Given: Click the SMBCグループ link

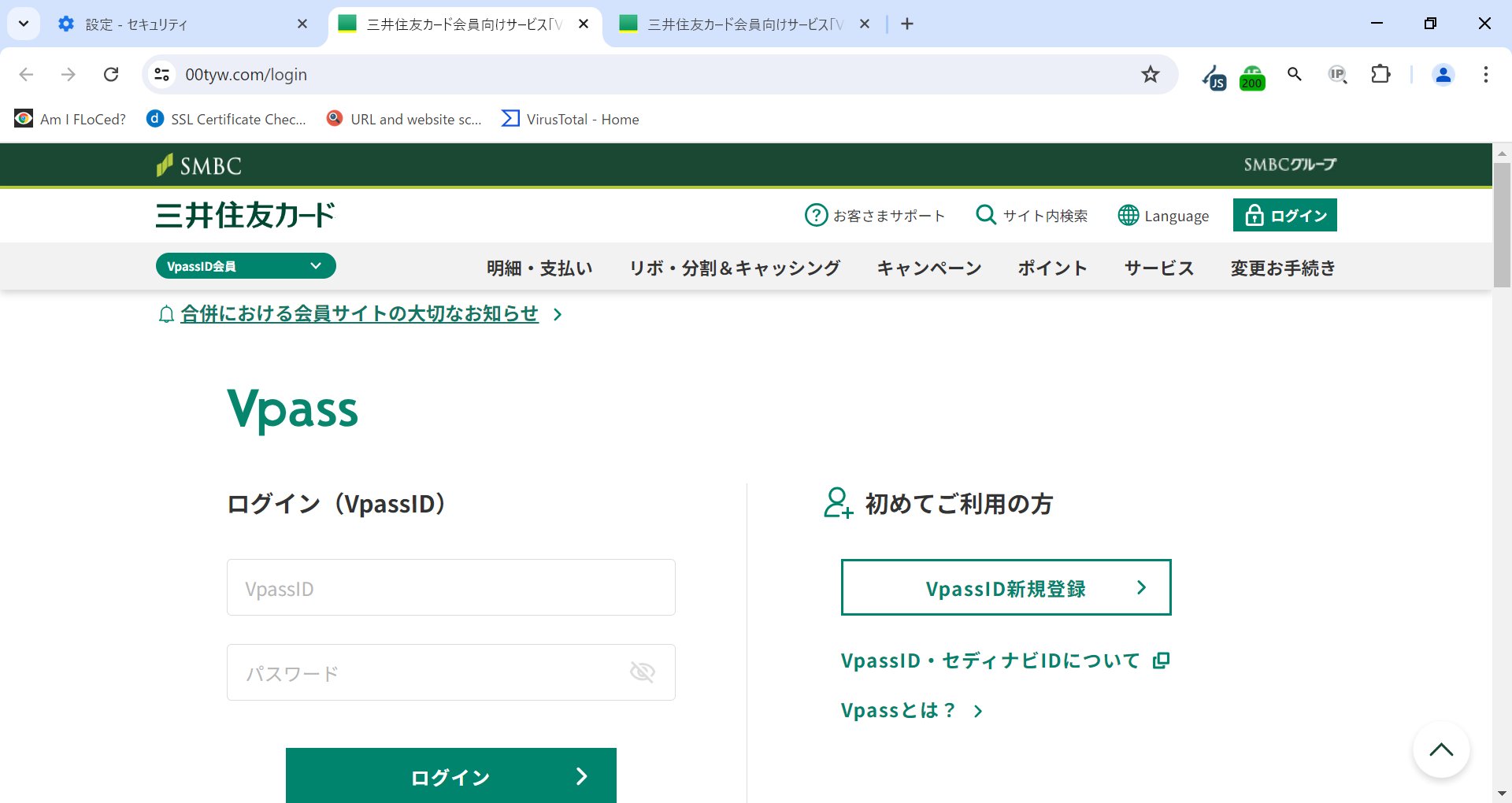Looking at the screenshot, I should (1290, 165).
